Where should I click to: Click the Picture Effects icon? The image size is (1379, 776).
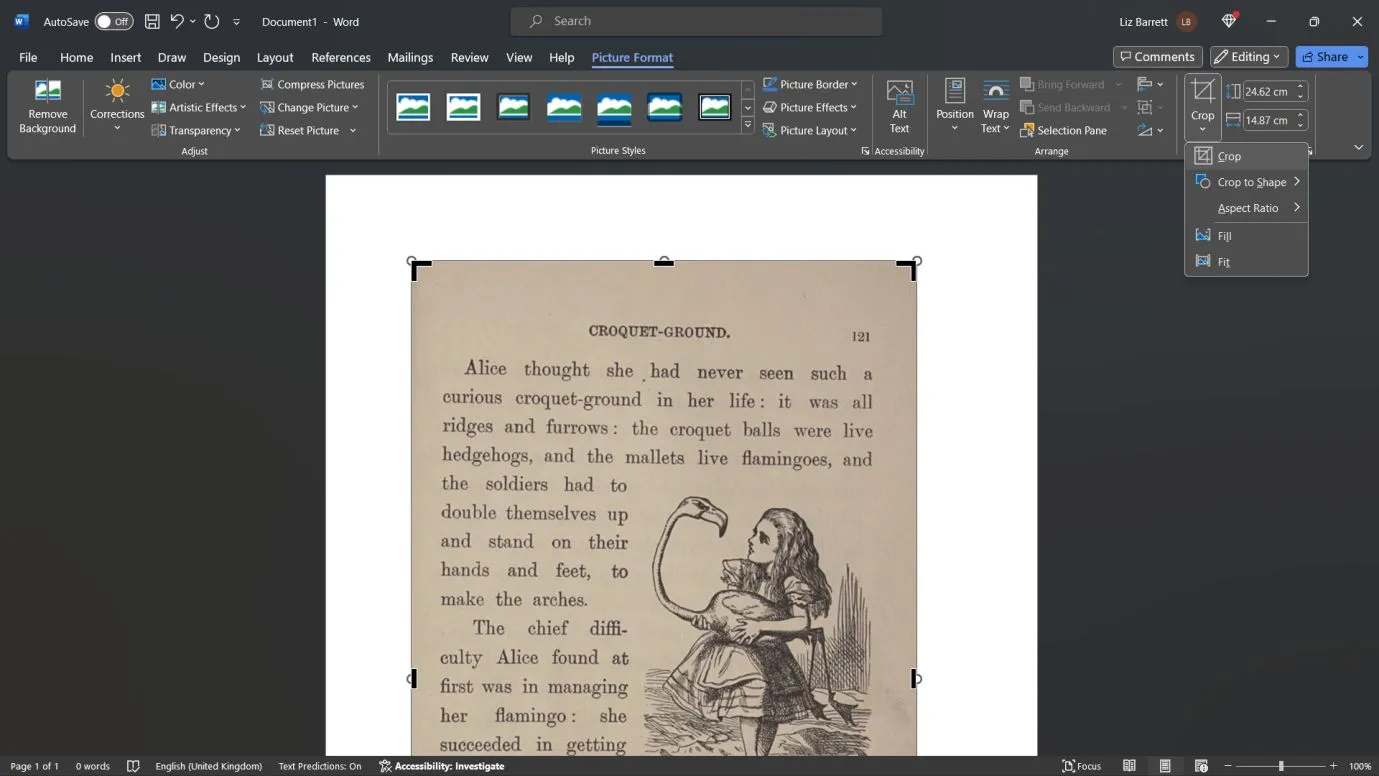[x=770, y=107]
